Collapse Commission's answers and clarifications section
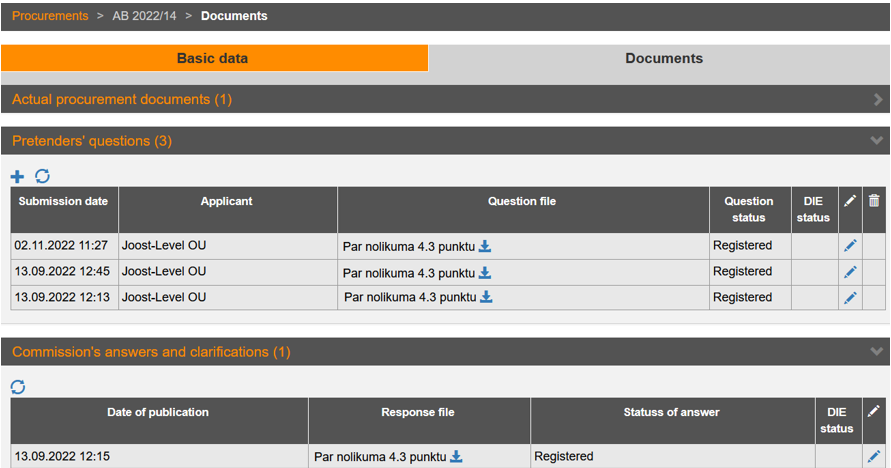891x468 pixels. click(x=877, y=352)
